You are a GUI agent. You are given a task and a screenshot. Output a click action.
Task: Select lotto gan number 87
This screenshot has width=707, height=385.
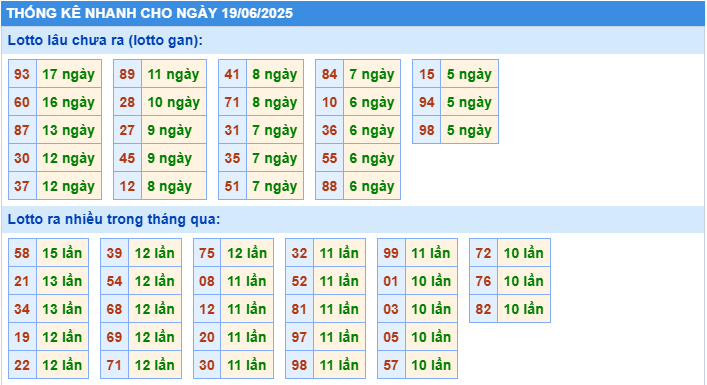click(22, 130)
